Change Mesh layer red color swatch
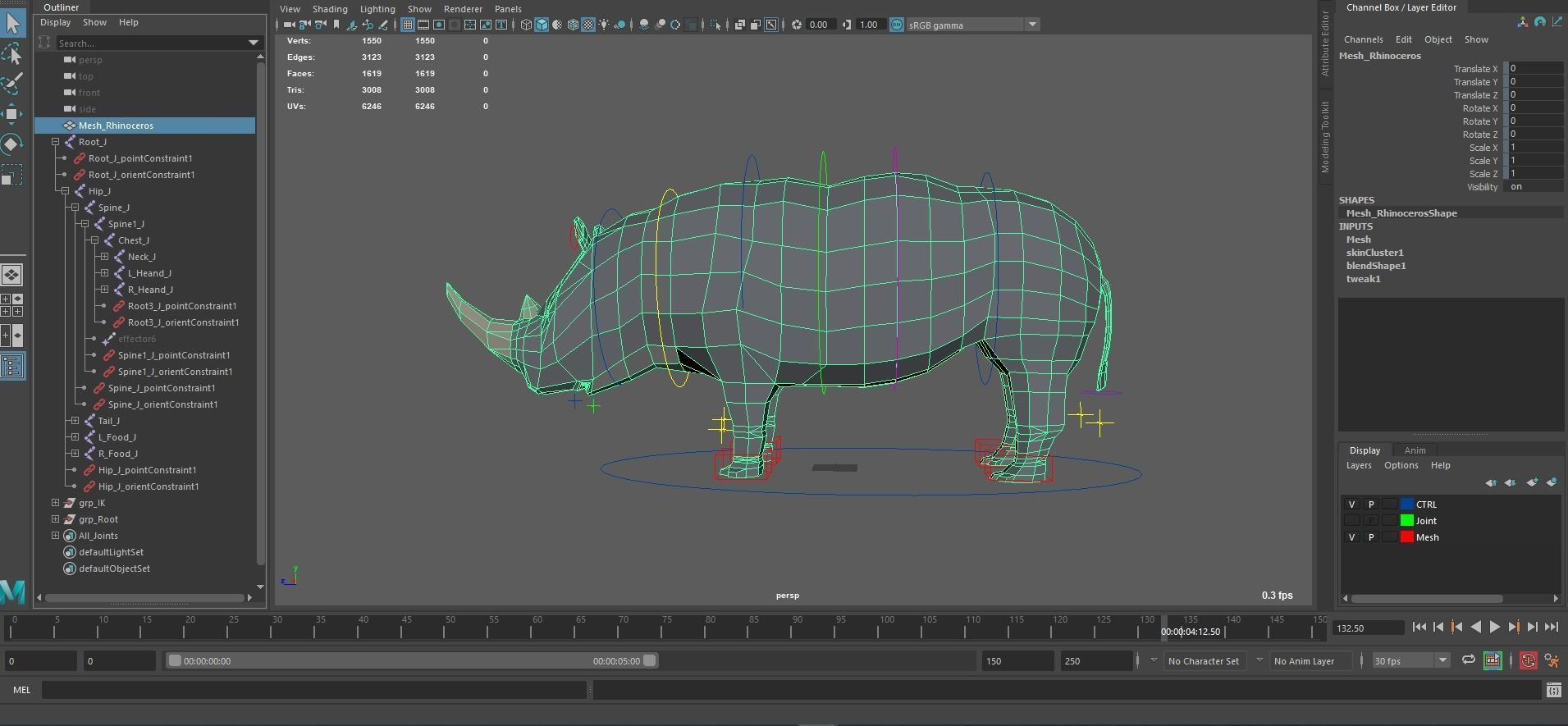This screenshot has height=726, width=1568. [1406, 537]
